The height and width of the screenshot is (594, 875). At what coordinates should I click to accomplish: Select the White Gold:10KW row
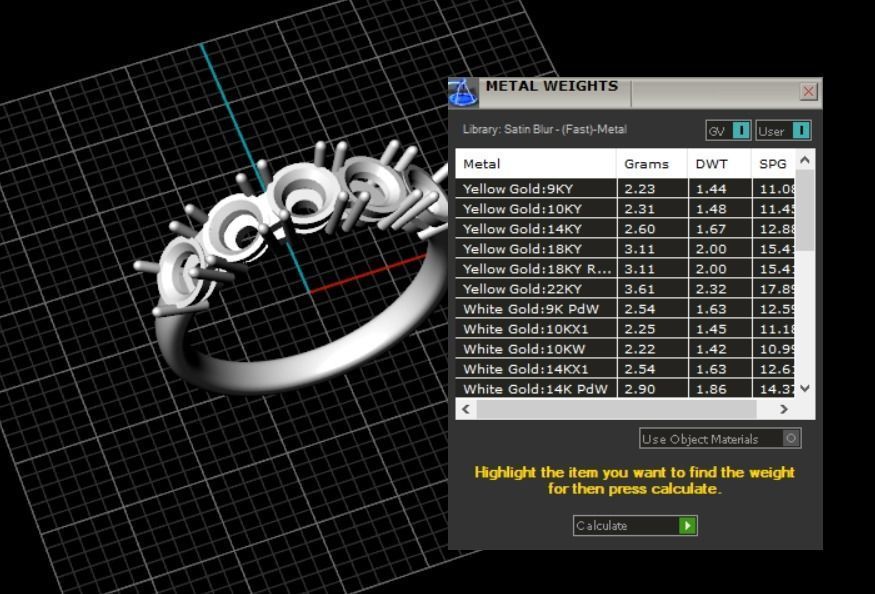tap(625, 349)
